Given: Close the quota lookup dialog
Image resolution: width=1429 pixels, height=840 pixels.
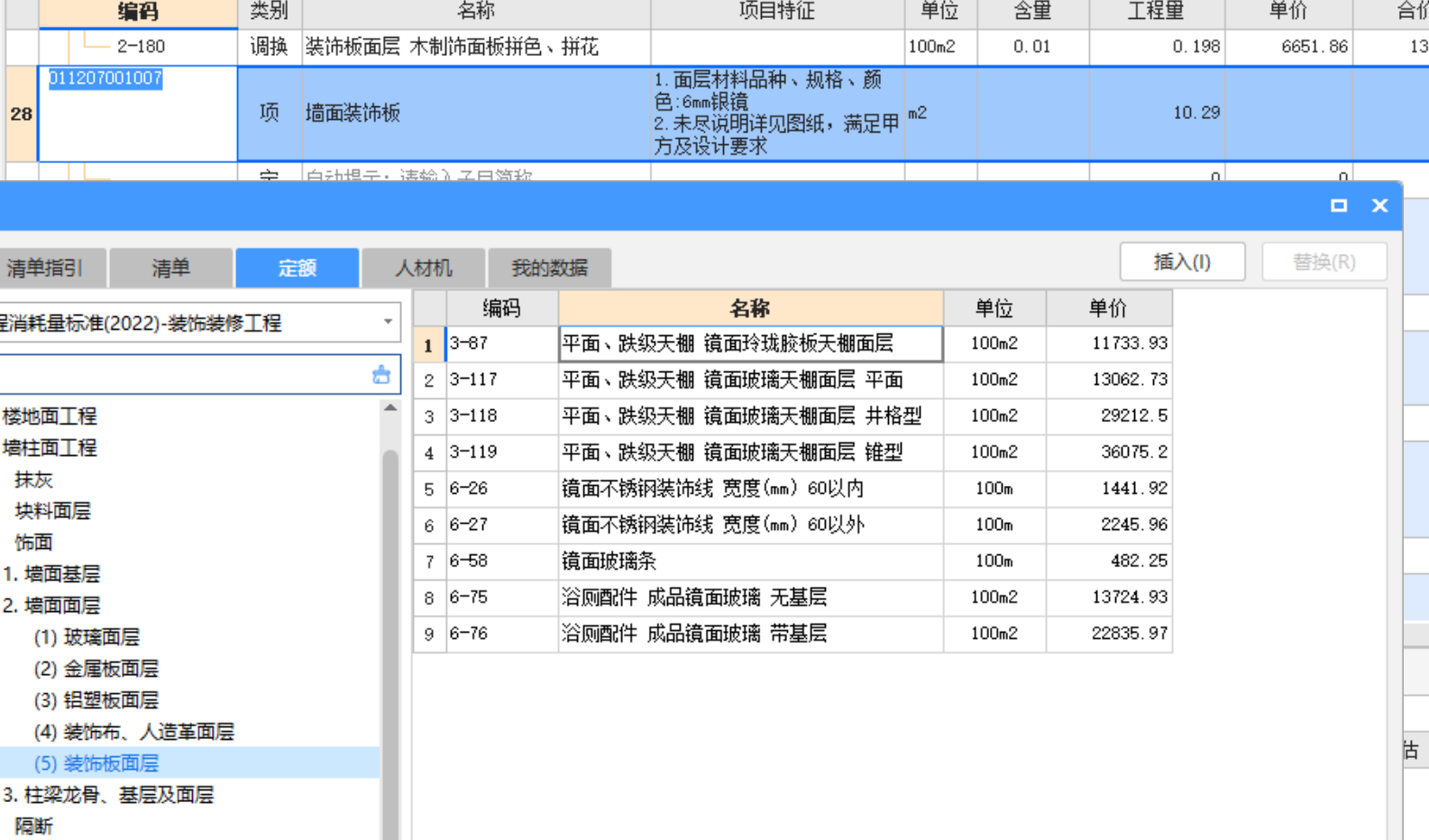Looking at the screenshot, I should point(1379,205).
